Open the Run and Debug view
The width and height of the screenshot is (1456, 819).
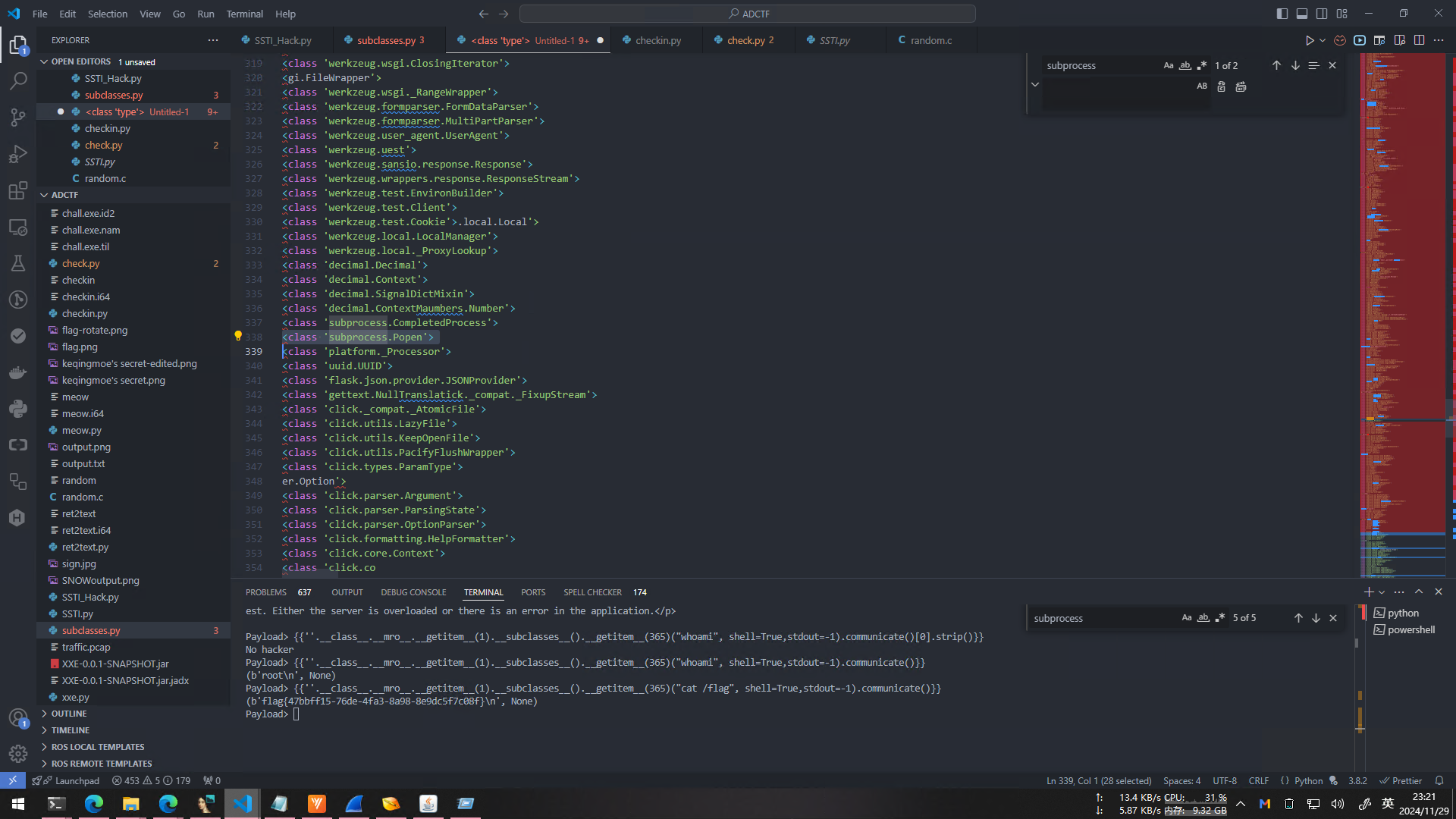pos(18,154)
